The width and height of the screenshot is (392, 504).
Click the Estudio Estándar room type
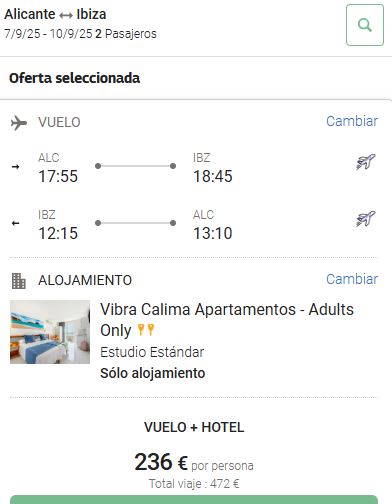click(x=152, y=352)
